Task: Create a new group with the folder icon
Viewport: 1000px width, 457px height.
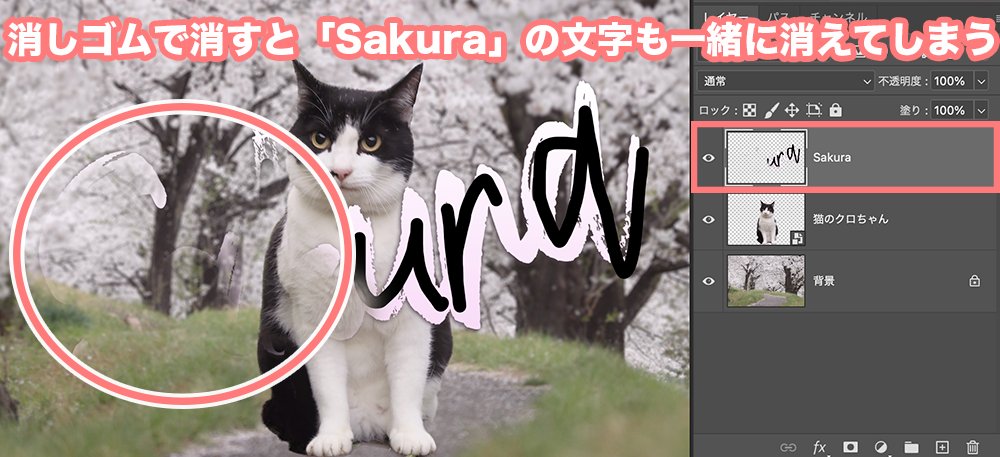Action: (x=911, y=447)
